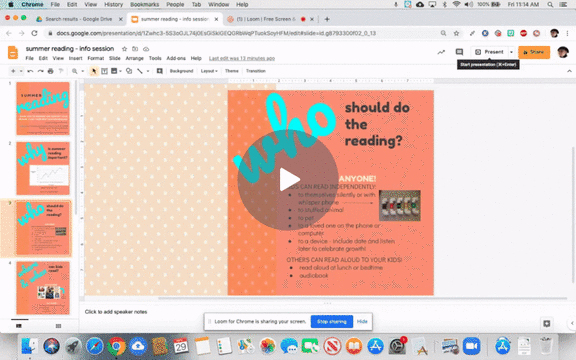
Task: Open the Add-ons menu
Action: (176, 58)
